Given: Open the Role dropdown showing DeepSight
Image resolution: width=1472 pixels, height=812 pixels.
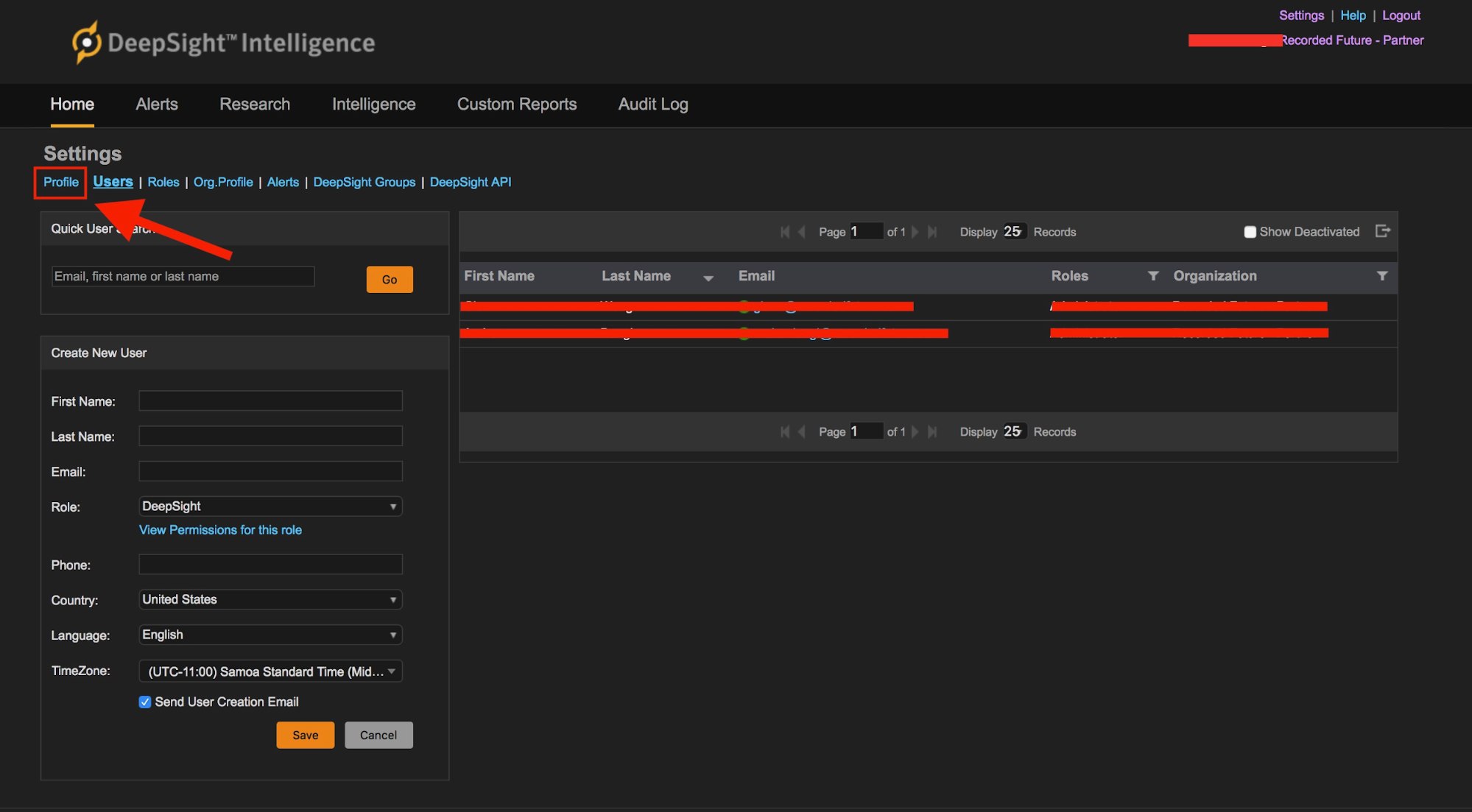Looking at the screenshot, I should click(270, 506).
